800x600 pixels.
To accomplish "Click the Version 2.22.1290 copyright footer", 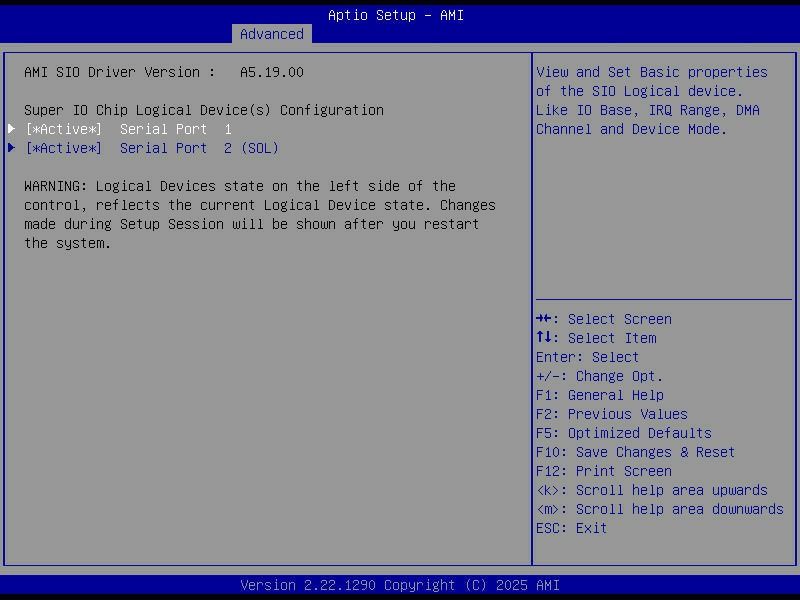I will (x=400, y=585).
